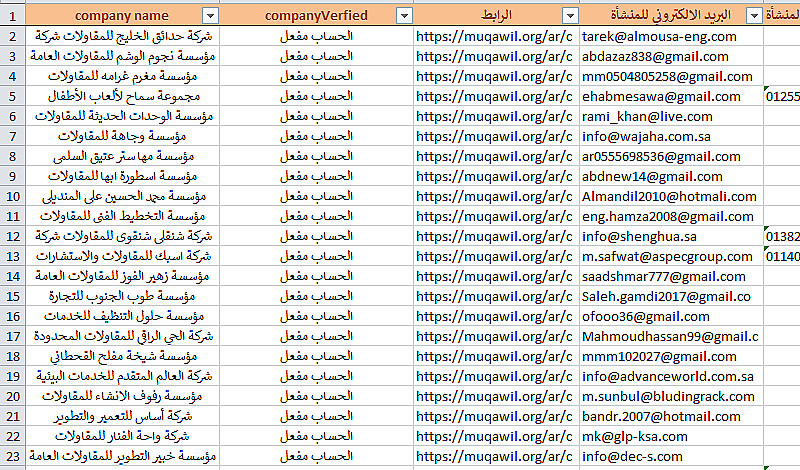Select row header 12

[13, 236]
